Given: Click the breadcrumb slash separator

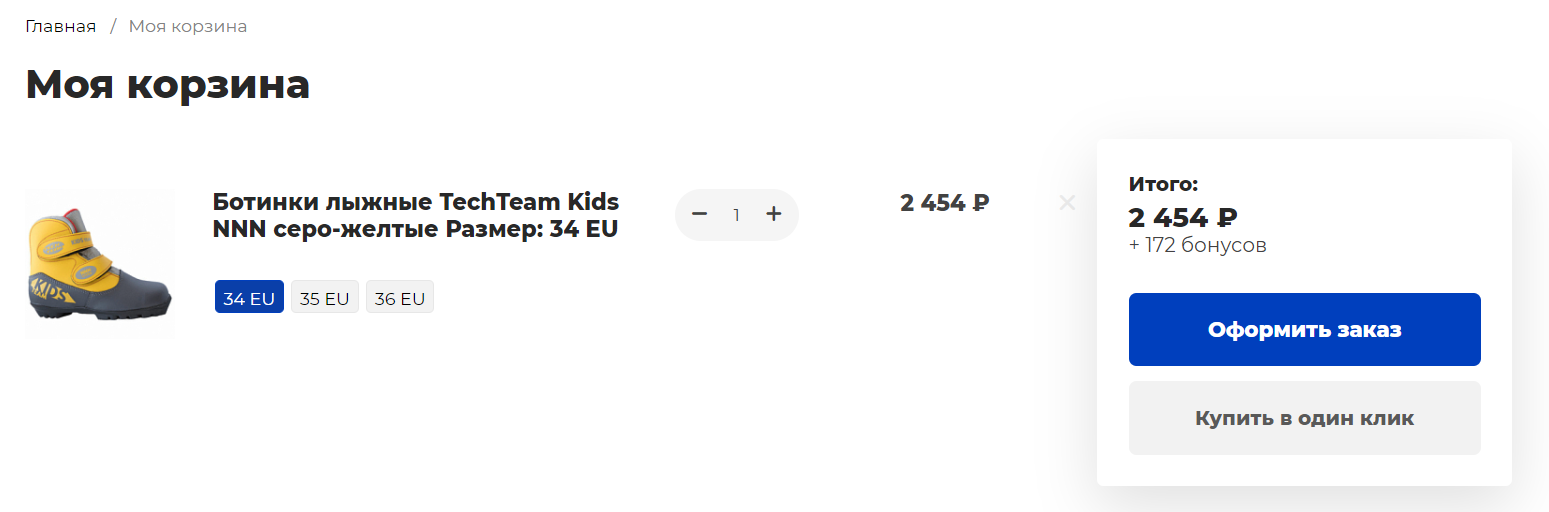Looking at the screenshot, I should pyautogui.click(x=113, y=26).
